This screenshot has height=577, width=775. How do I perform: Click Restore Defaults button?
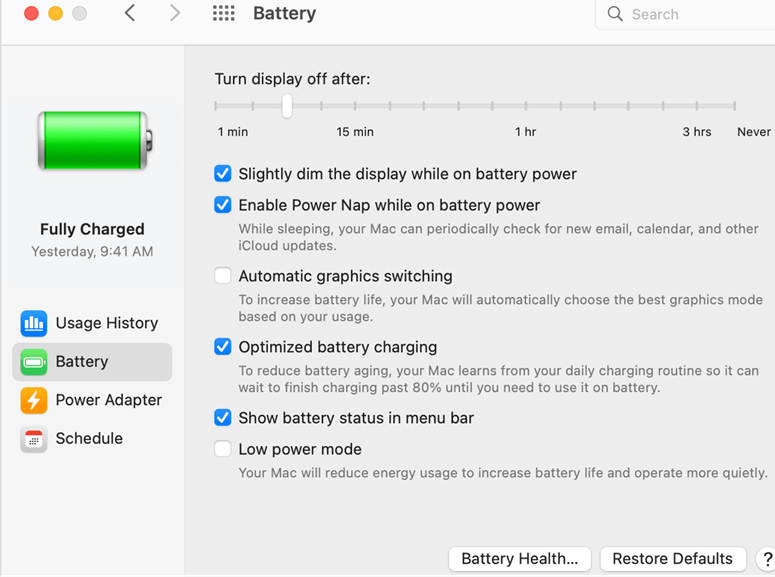pos(672,559)
